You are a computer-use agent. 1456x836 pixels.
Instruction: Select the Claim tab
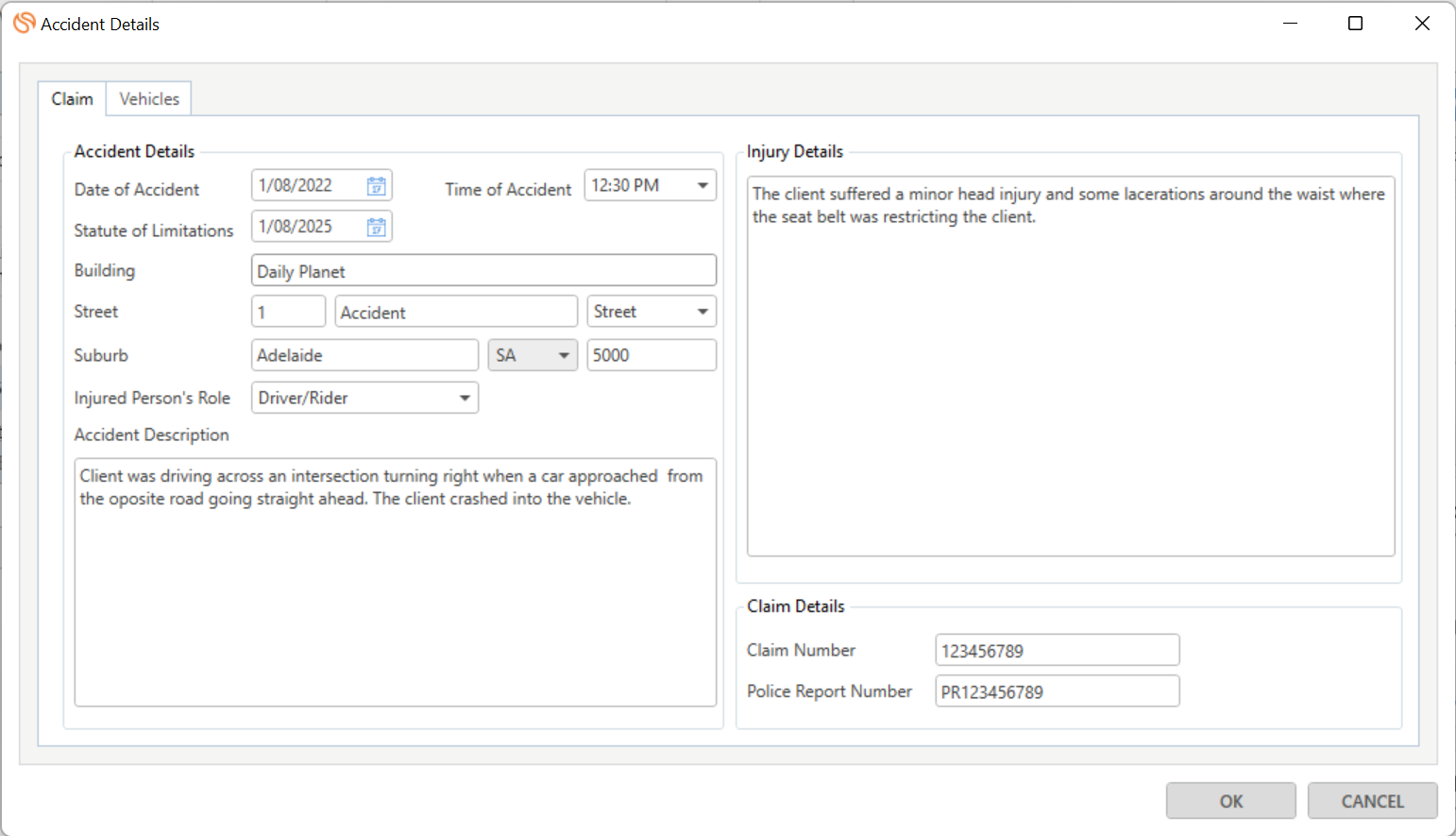(72, 98)
